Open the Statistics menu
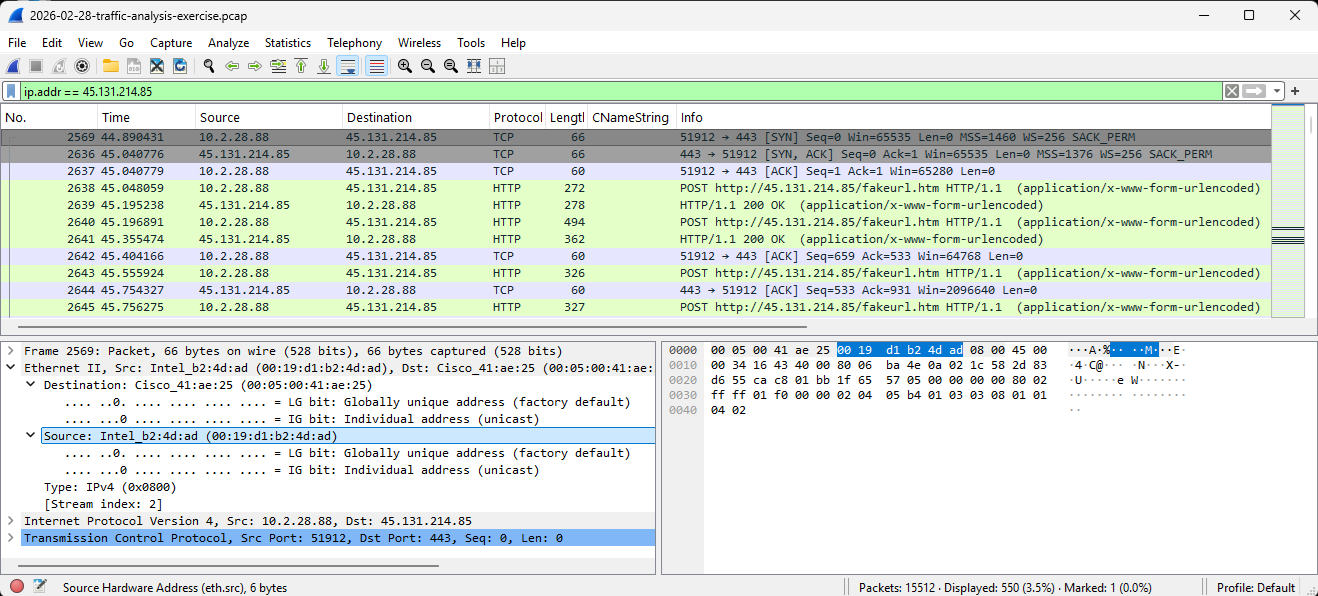 287,43
